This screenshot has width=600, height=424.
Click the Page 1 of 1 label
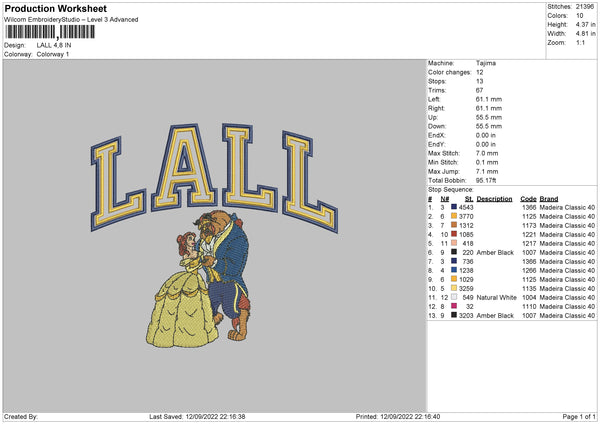pos(579,416)
